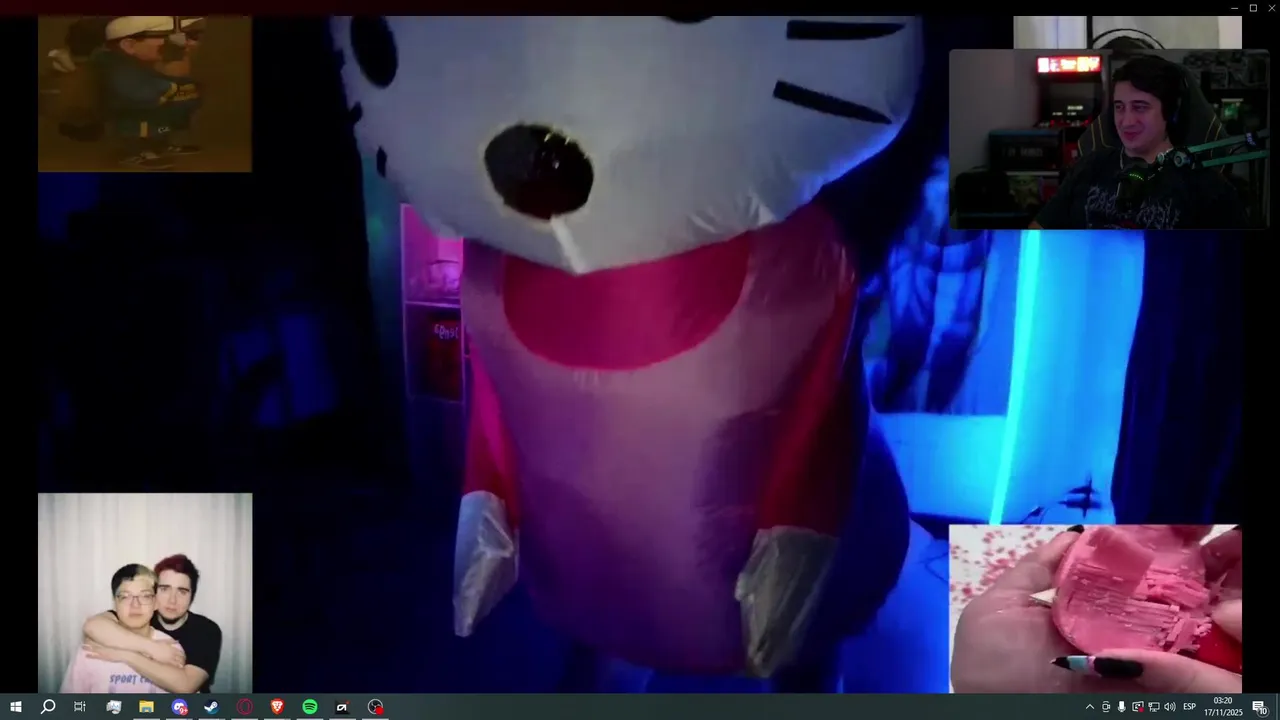The height and width of the screenshot is (720, 1280).
Task: Change the ESP input language
Action: (x=1190, y=707)
